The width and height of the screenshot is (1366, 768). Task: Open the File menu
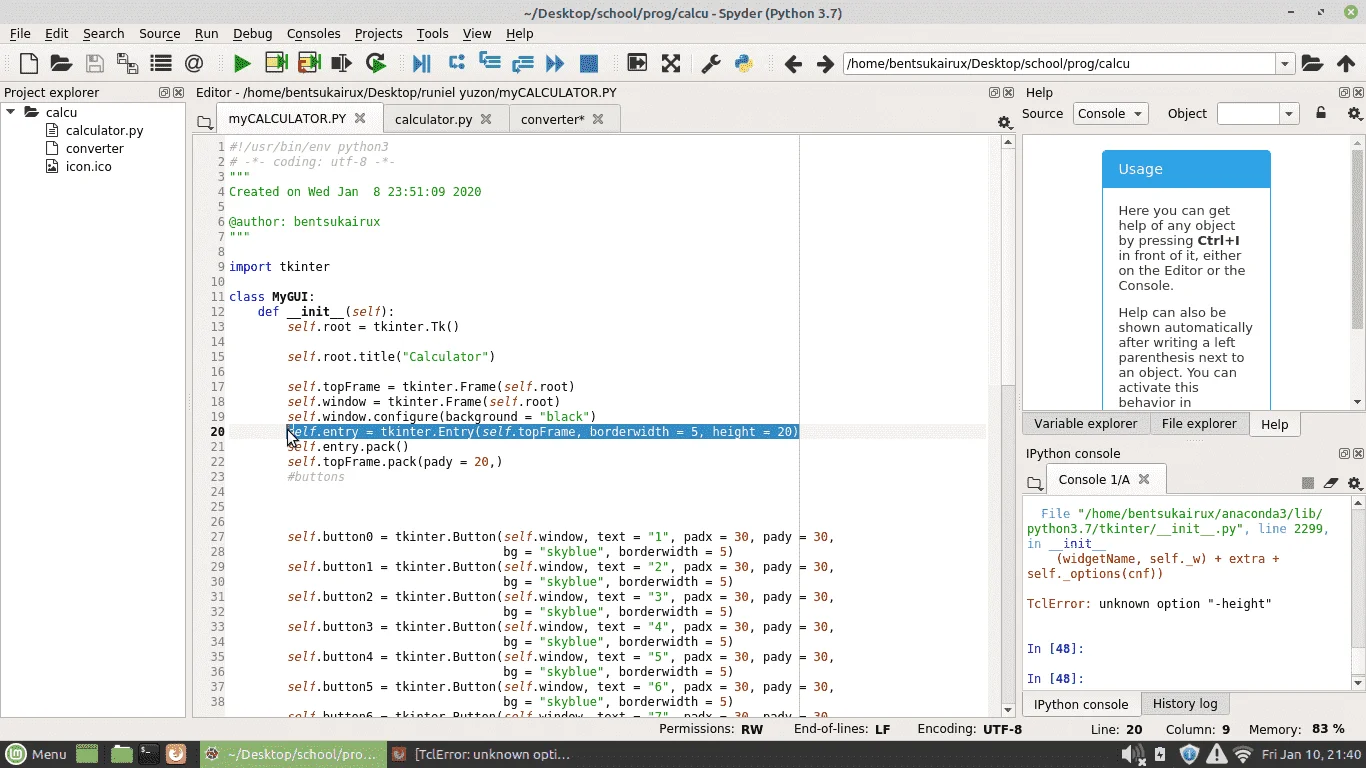pos(20,33)
